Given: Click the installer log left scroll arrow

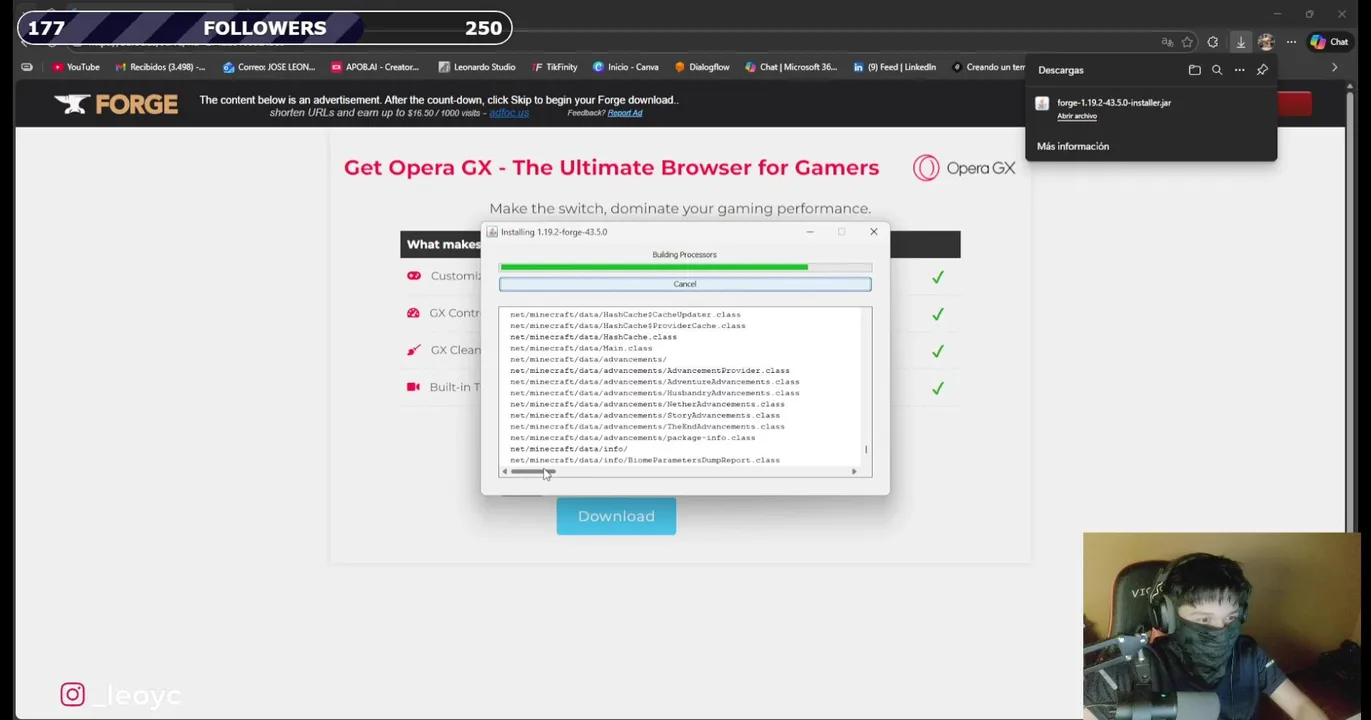Looking at the screenshot, I should tap(505, 471).
